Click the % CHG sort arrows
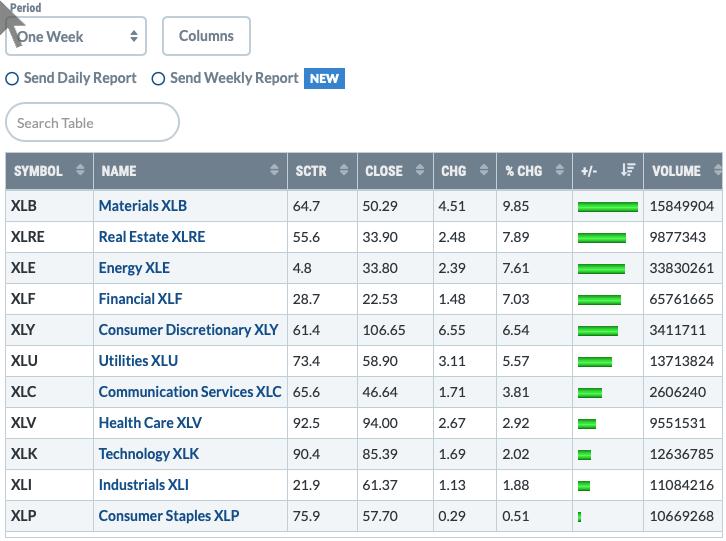The width and height of the screenshot is (726, 541). coord(560,170)
